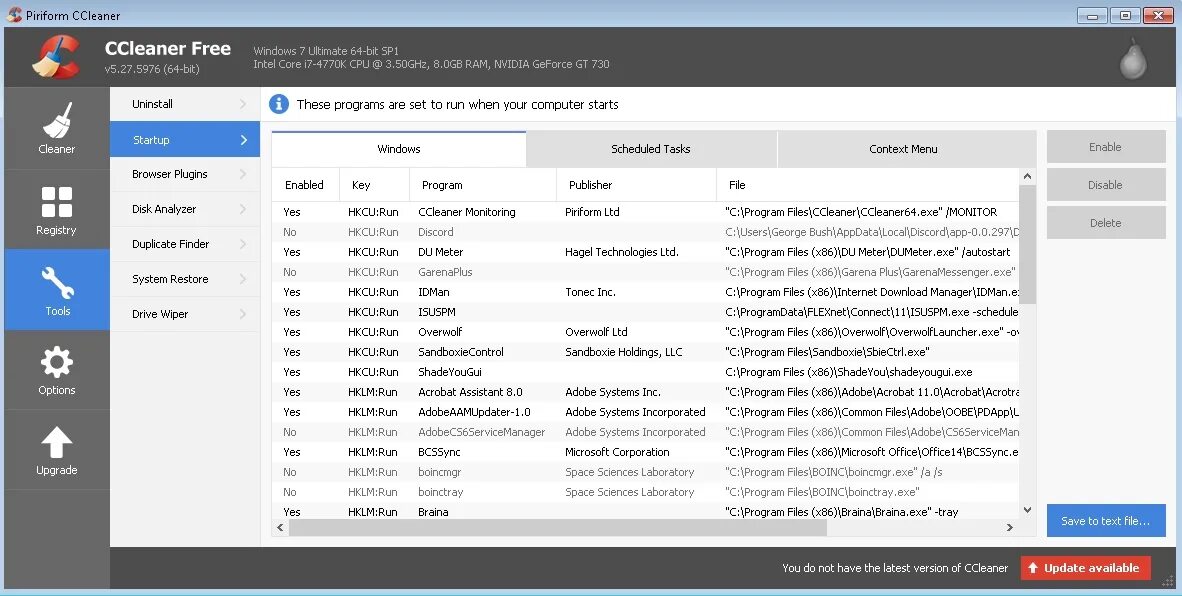1182x596 pixels.
Task: Expand the Drive Wiper chevron
Action: pos(243,314)
